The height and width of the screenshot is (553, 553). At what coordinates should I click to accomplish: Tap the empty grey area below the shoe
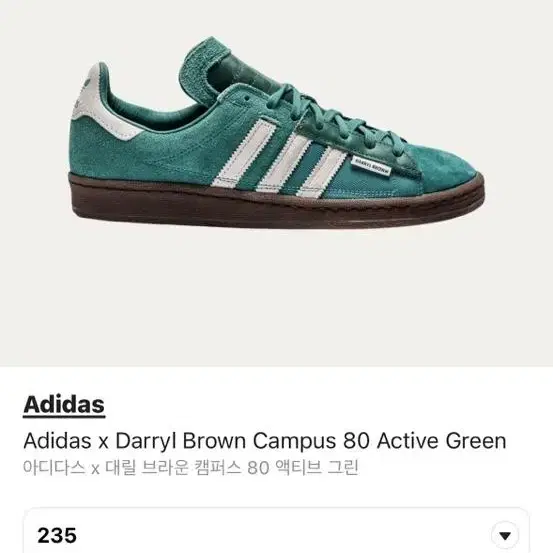(x=276, y=300)
